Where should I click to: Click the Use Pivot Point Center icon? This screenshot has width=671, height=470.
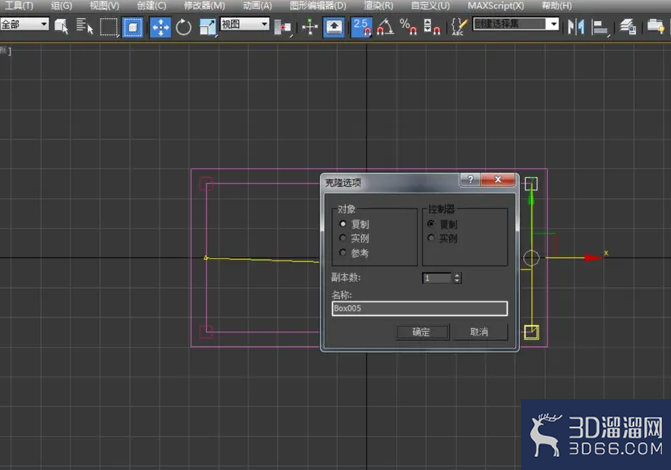click(282, 27)
